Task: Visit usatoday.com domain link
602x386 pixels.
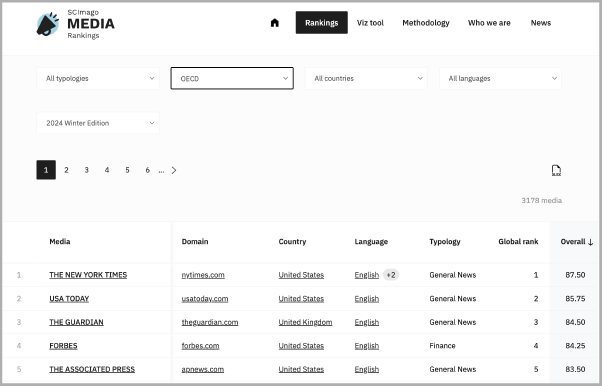Action: [x=205, y=299]
